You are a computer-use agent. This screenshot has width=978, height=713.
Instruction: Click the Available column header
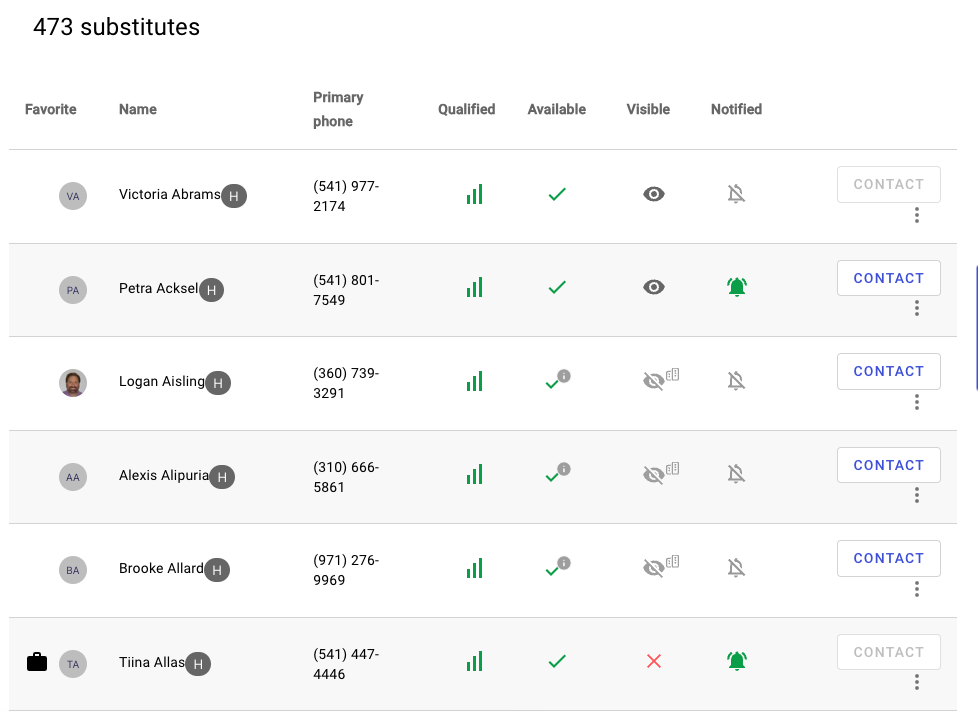point(557,109)
